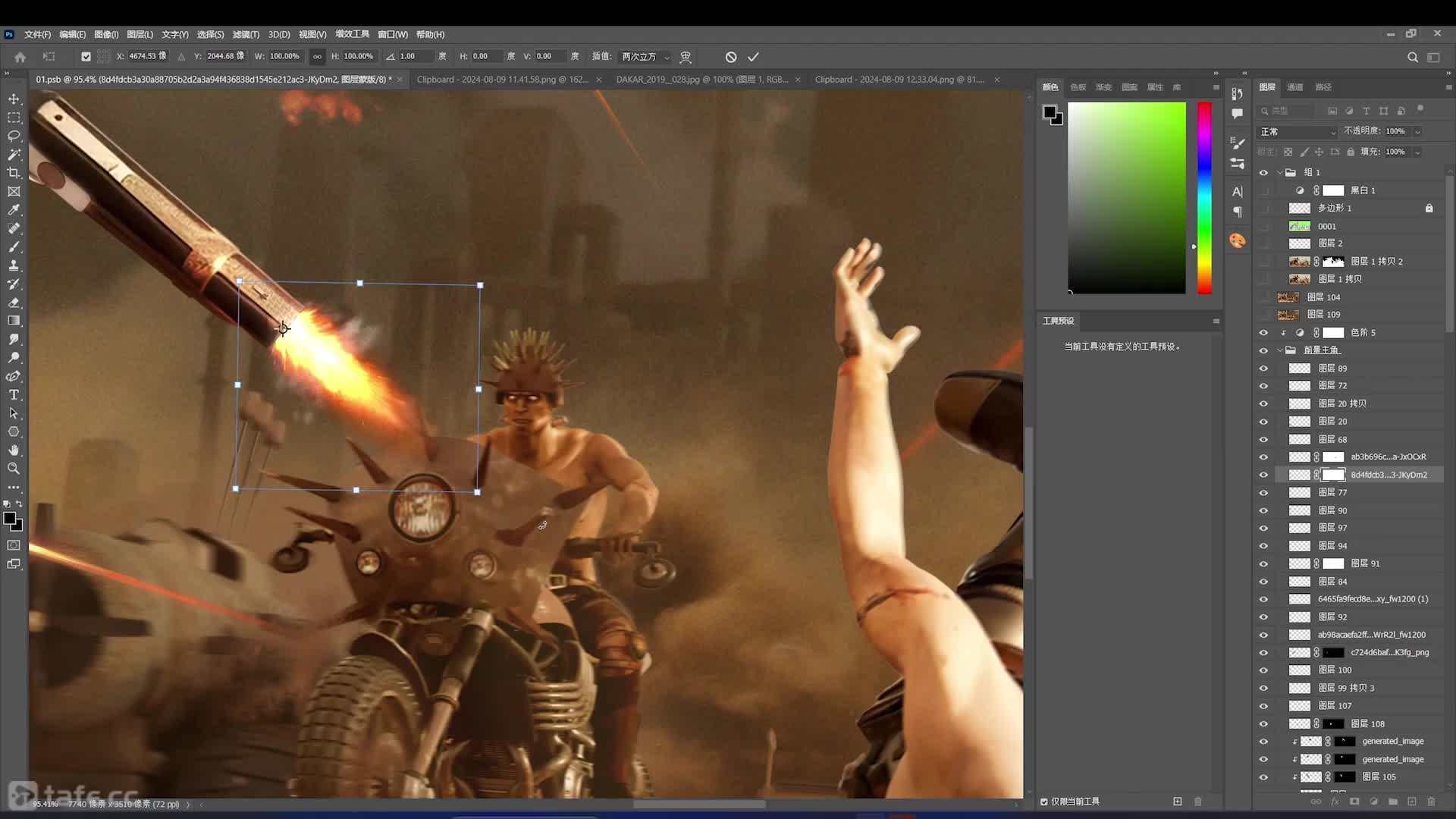Switch to the 通道 panel tab
The image size is (1456, 819).
point(1294,87)
